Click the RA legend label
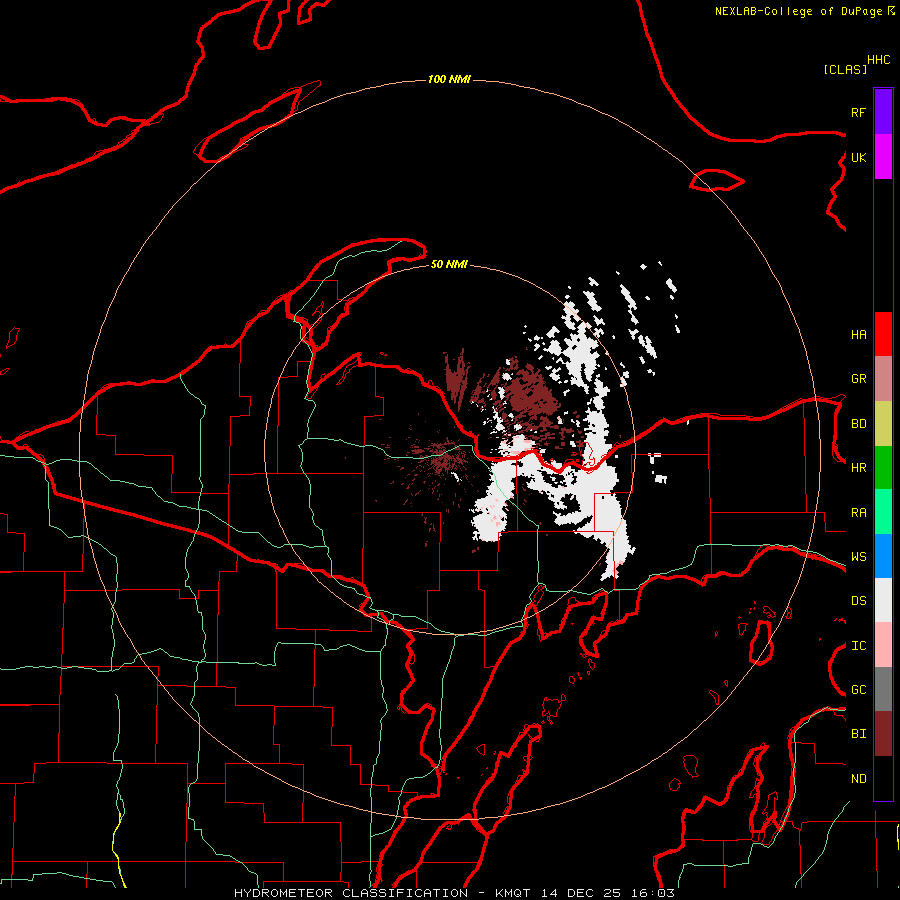This screenshot has width=900, height=900. pyautogui.click(x=858, y=513)
